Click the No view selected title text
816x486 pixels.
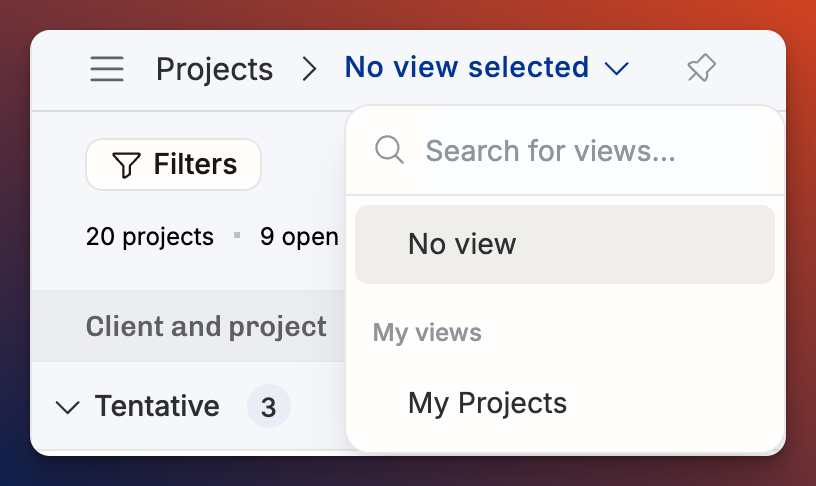(x=467, y=67)
